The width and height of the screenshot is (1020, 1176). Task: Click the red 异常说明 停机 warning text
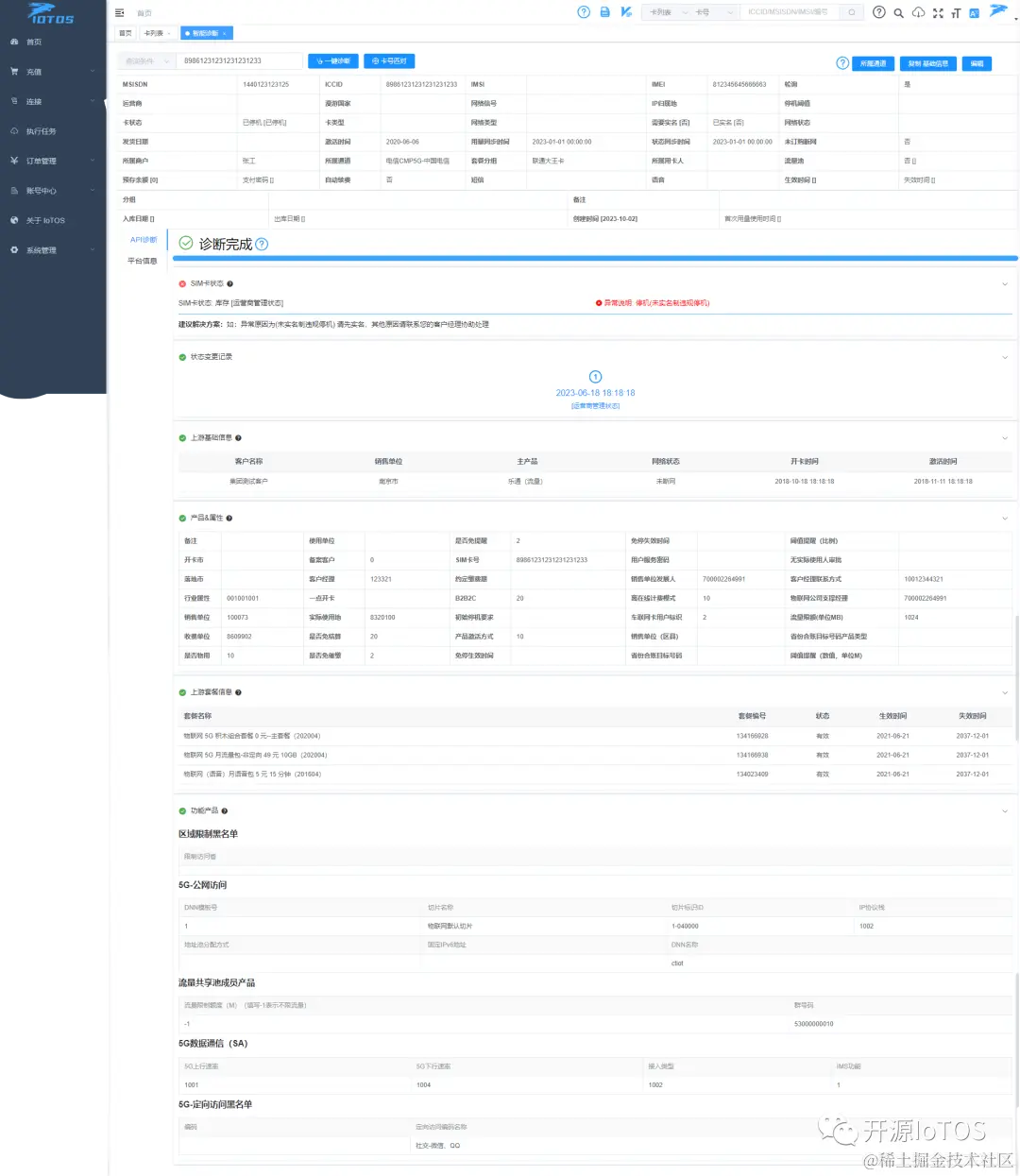(x=653, y=303)
